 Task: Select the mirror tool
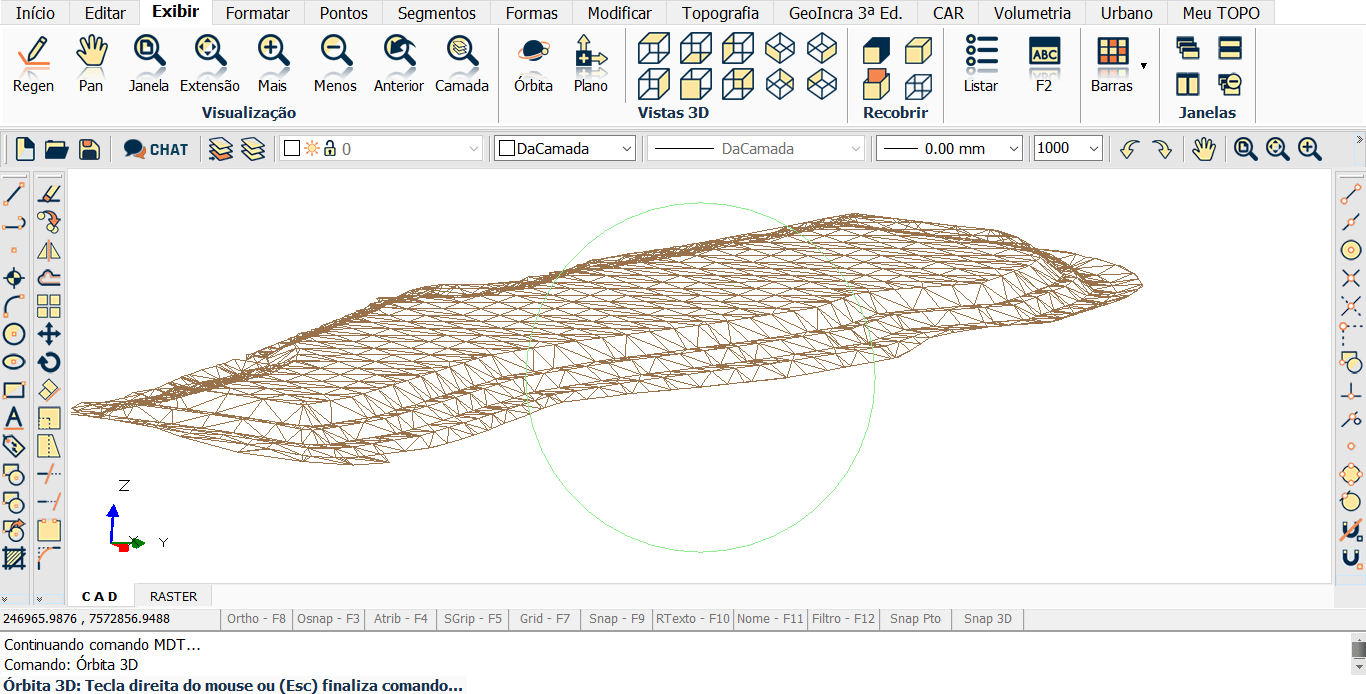pos(49,250)
